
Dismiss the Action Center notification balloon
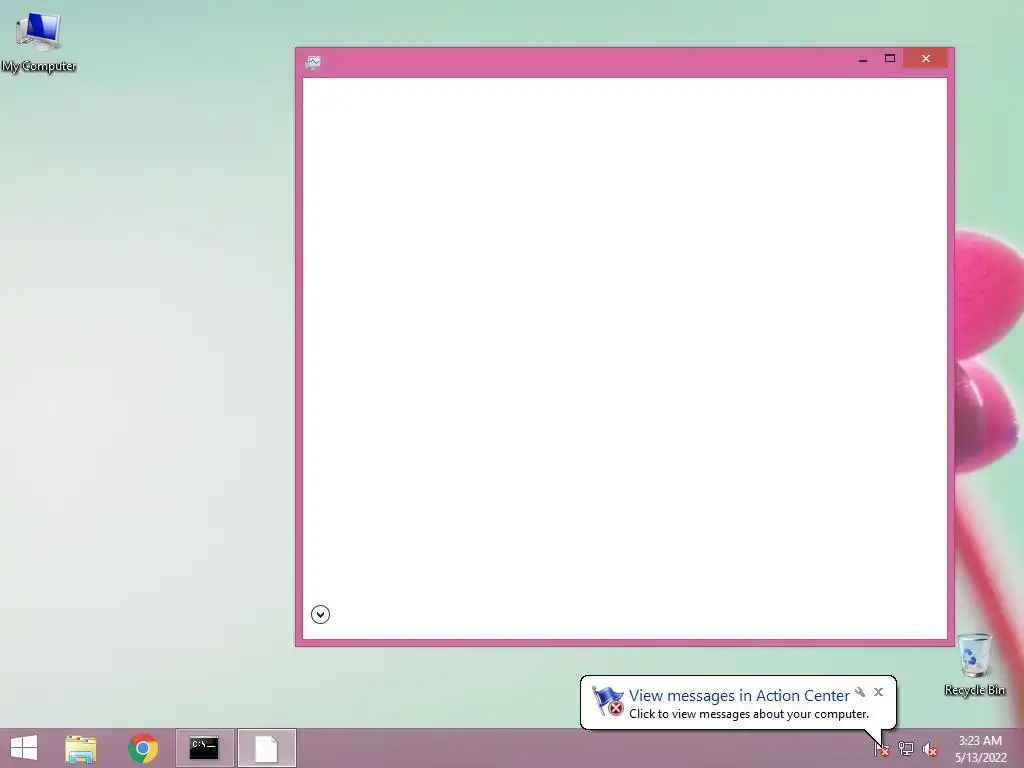click(878, 692)
